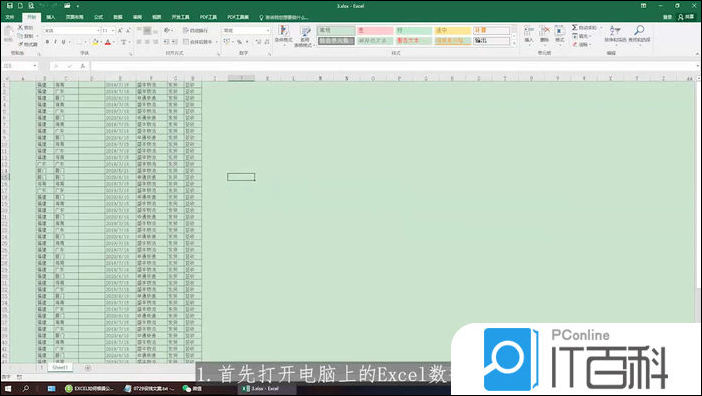Toggle Wrap Text in alignment group
Image resolution: width=702 pixels, height=396 pixels.
point(196,30)
